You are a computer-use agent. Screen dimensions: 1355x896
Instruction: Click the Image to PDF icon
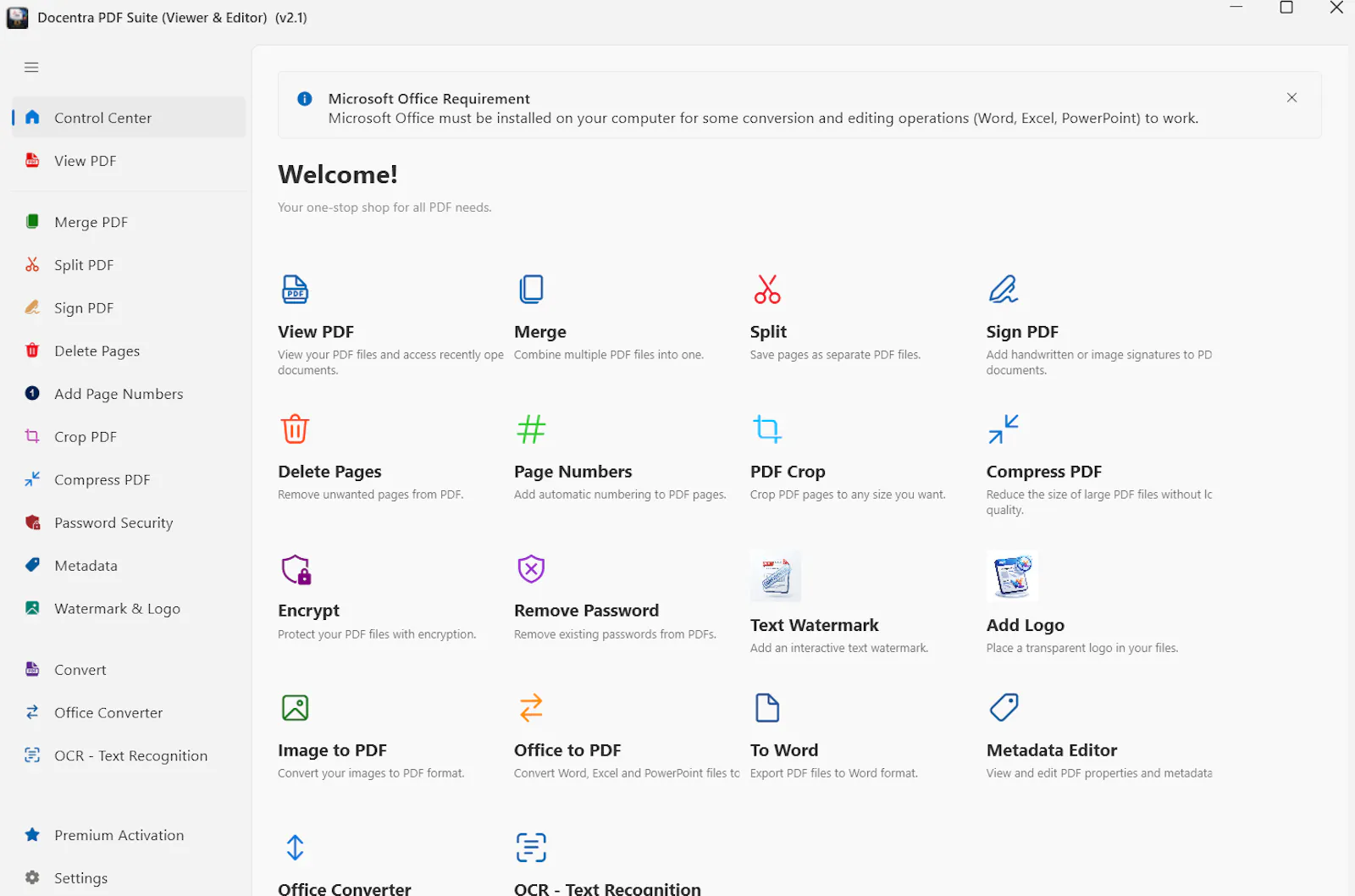tap(295, 708)
